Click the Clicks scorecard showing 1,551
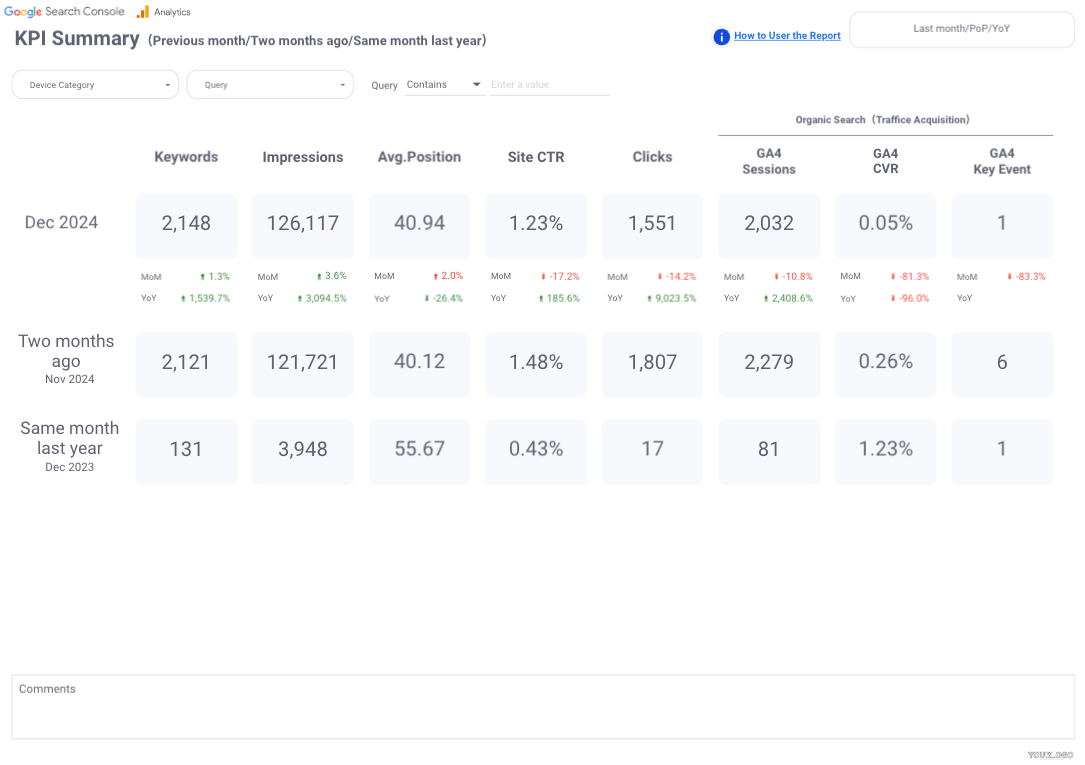Image resolution: width=1085 pixels, height=765 pixels. click(x=652, y=224)
